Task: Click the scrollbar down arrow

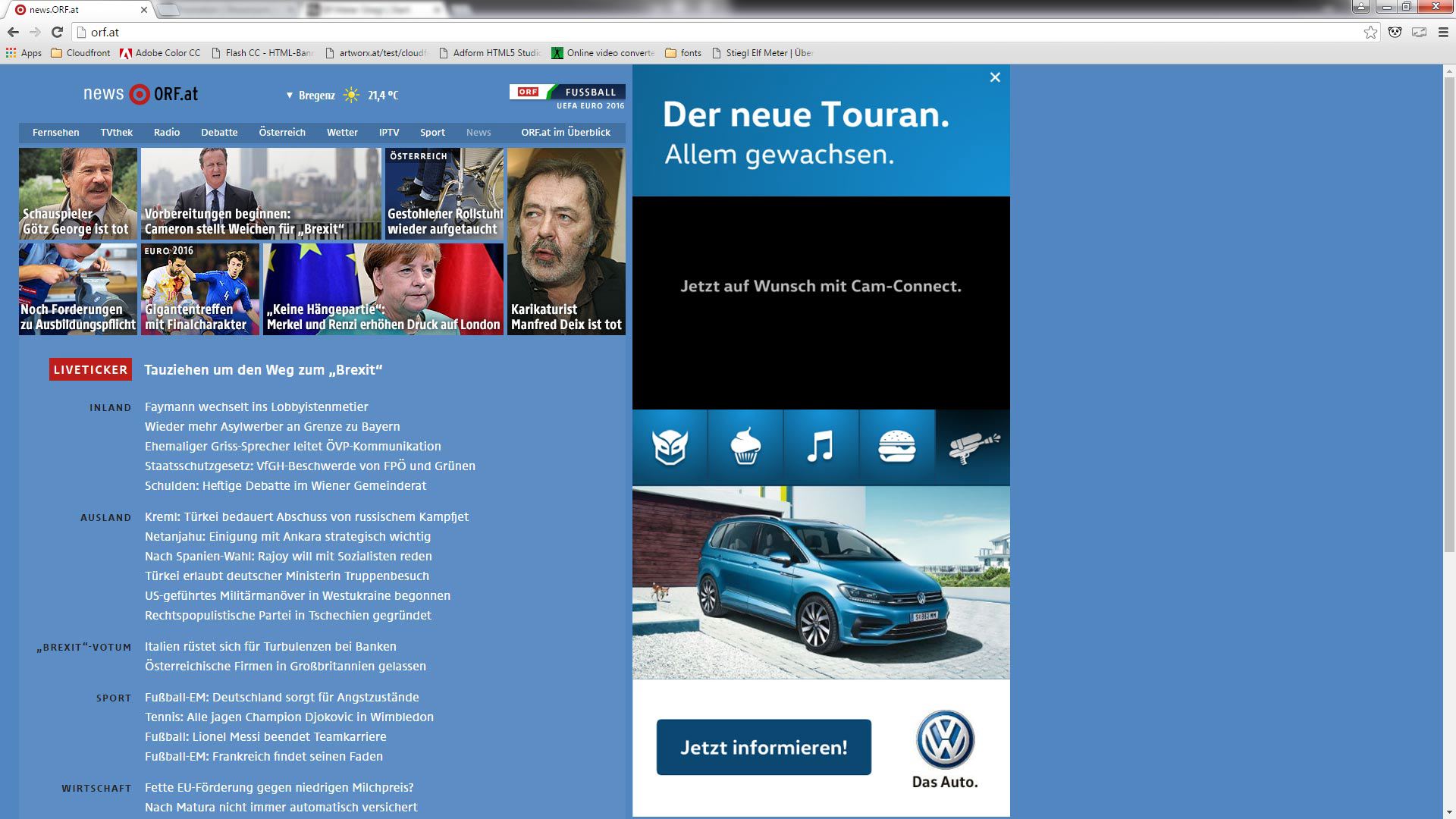Action: [1449, 813]
